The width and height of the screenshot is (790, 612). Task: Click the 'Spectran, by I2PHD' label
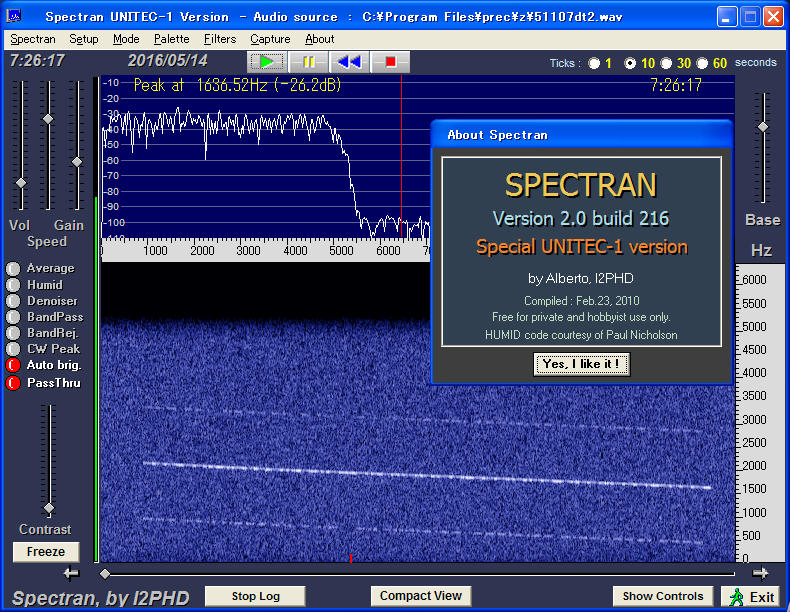point(100,598)
